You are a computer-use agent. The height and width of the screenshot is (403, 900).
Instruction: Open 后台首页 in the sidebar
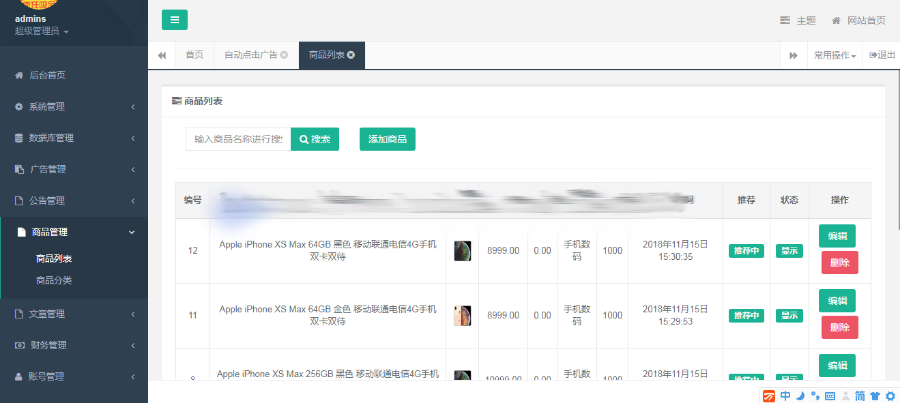coord(73,75)
